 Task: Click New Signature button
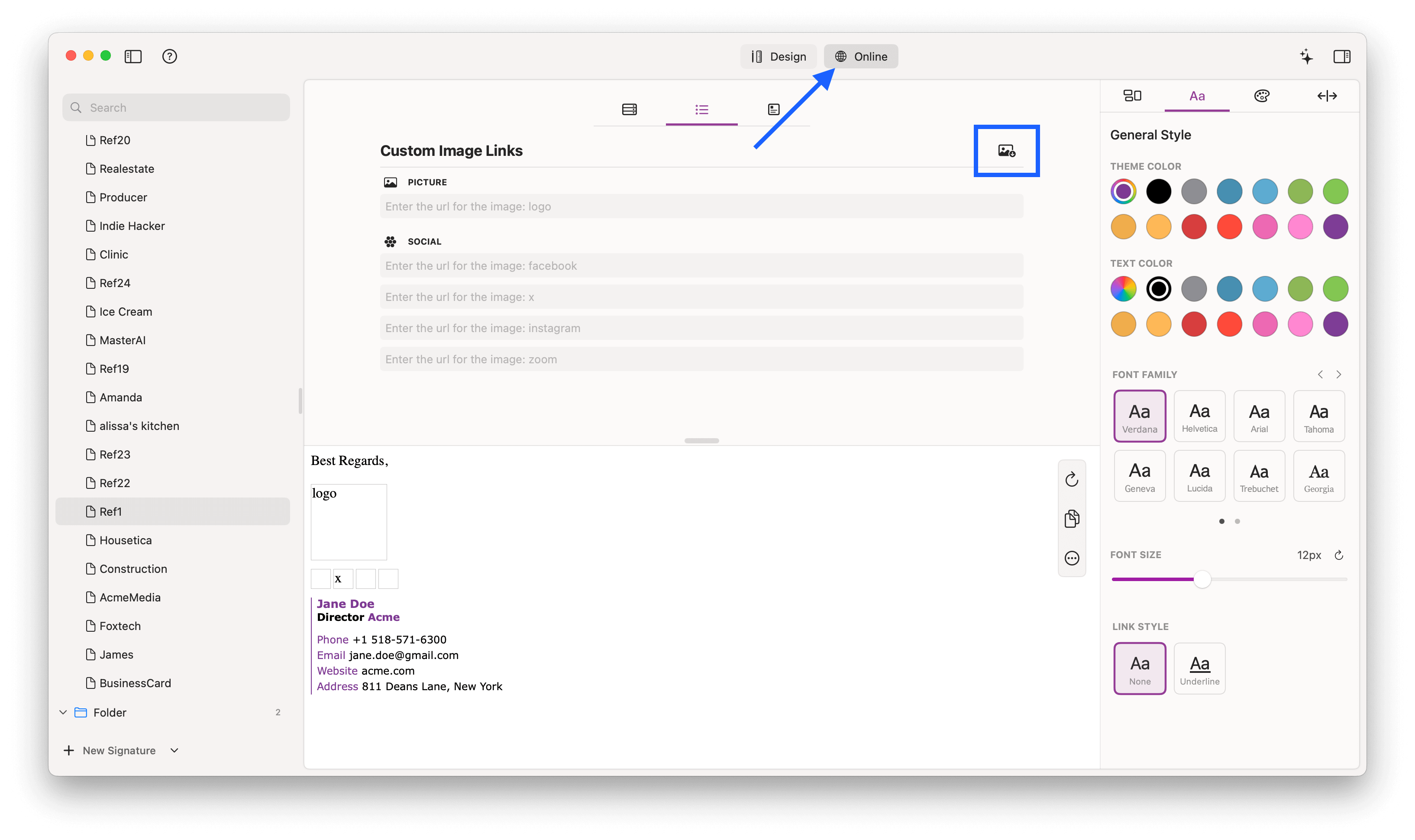tap(110, 750)
